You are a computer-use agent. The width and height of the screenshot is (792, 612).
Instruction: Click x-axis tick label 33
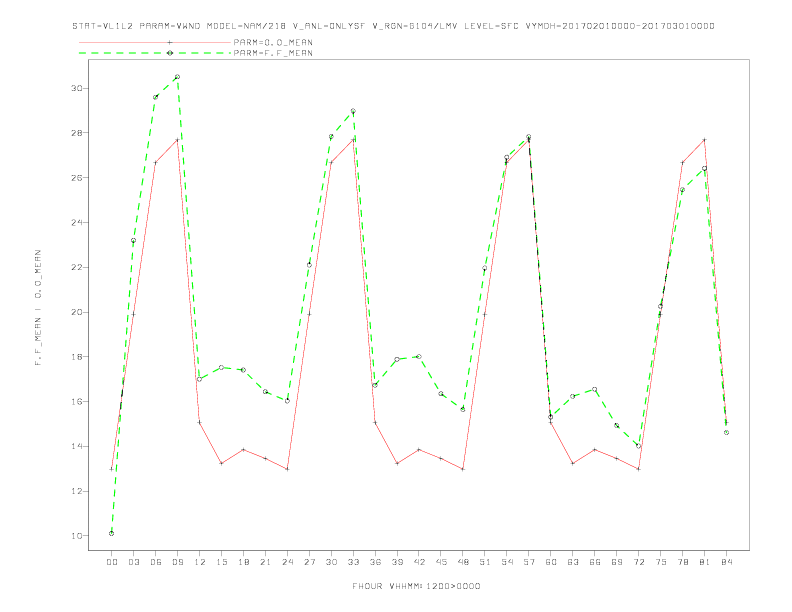tap(353, 562)
